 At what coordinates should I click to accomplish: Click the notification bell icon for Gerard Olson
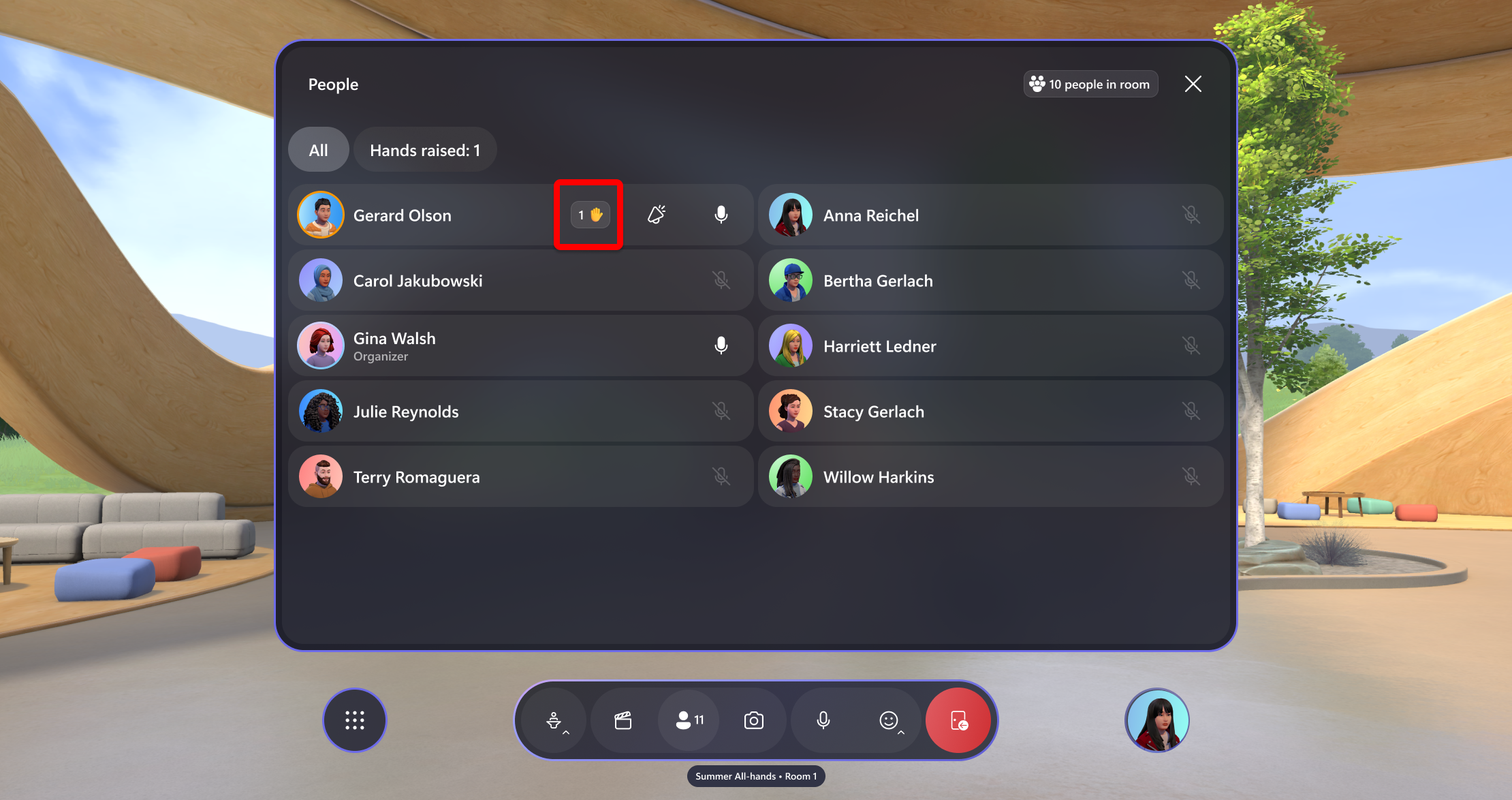click(658, 214)
